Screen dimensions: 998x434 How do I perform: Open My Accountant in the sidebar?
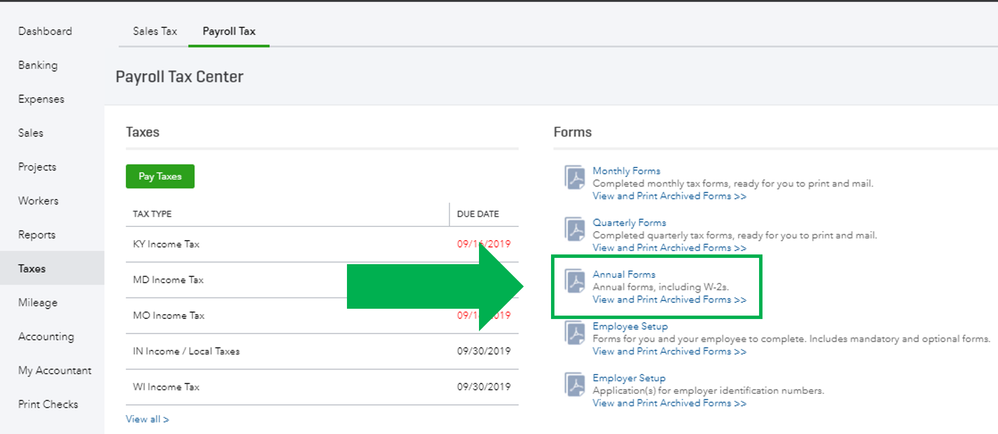point(55,370)
